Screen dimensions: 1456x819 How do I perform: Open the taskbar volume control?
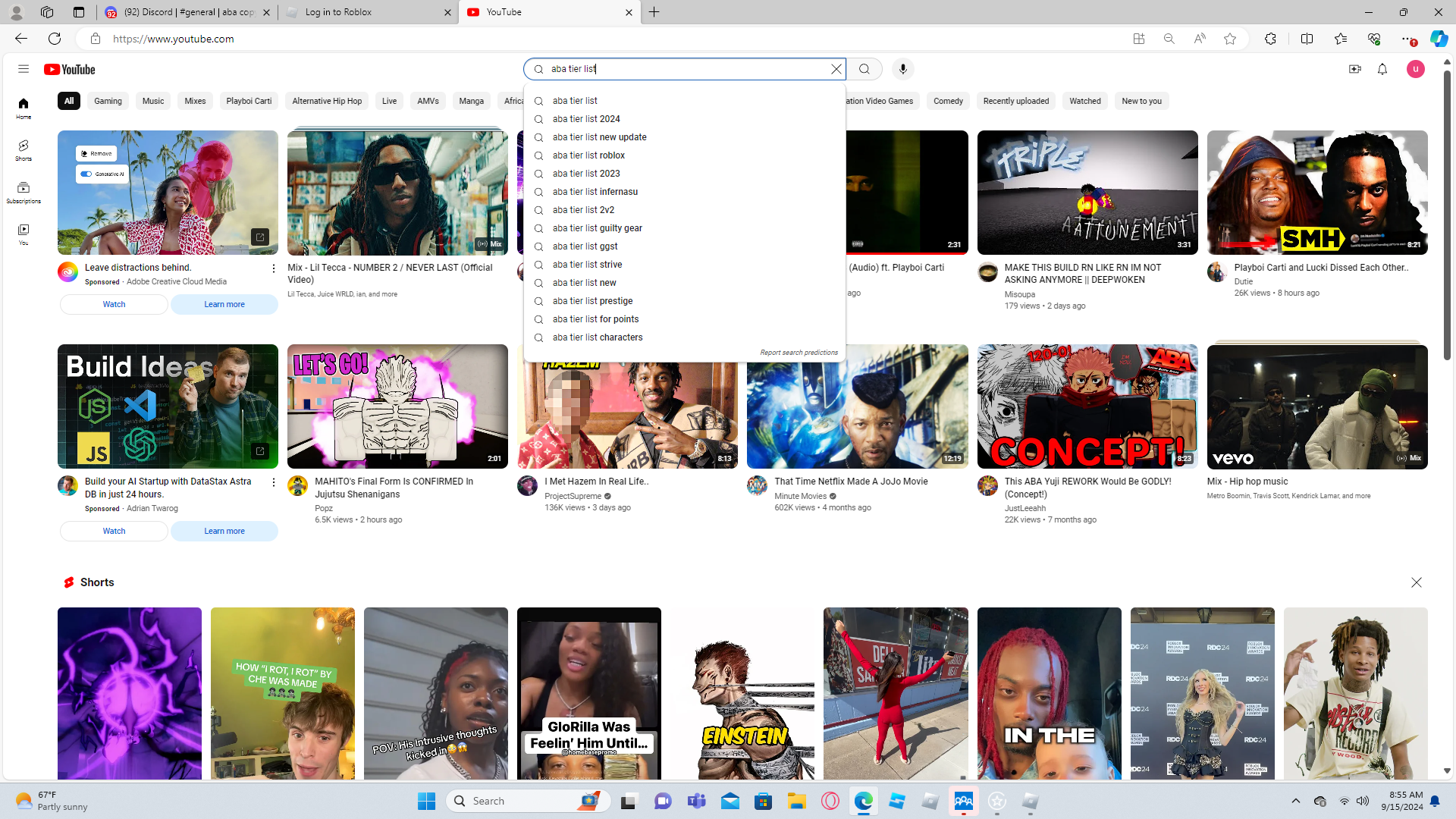[x=1363, y=801]
